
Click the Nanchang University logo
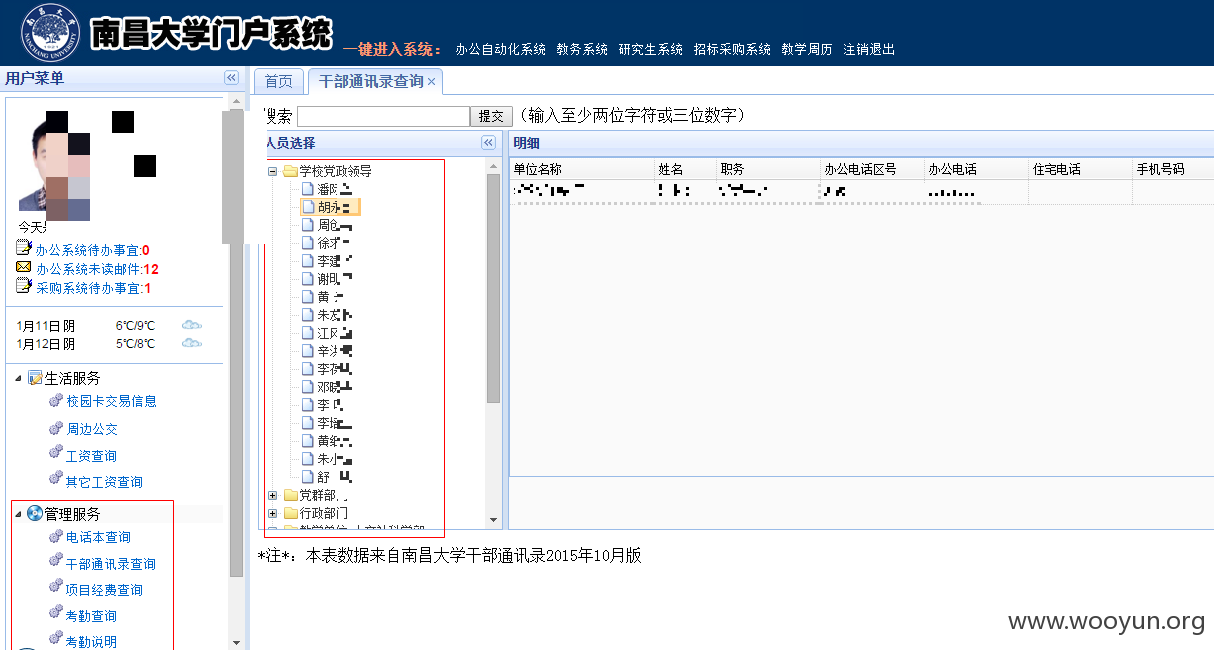(50, 32)
